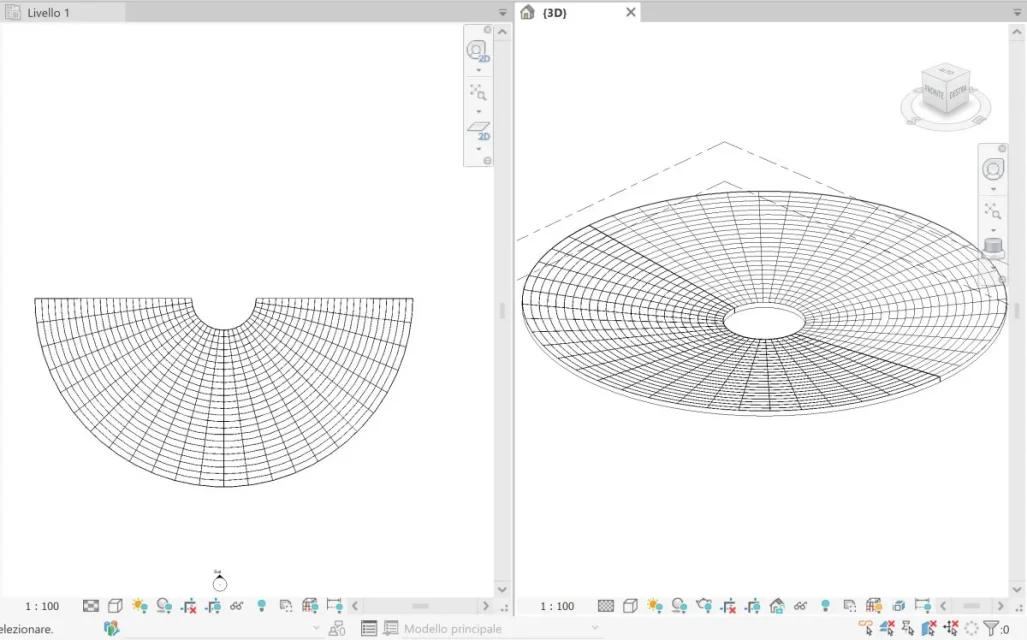
Task: Open the view tab list dropdown above Livello 1
Action: click(x=503, y=12)
